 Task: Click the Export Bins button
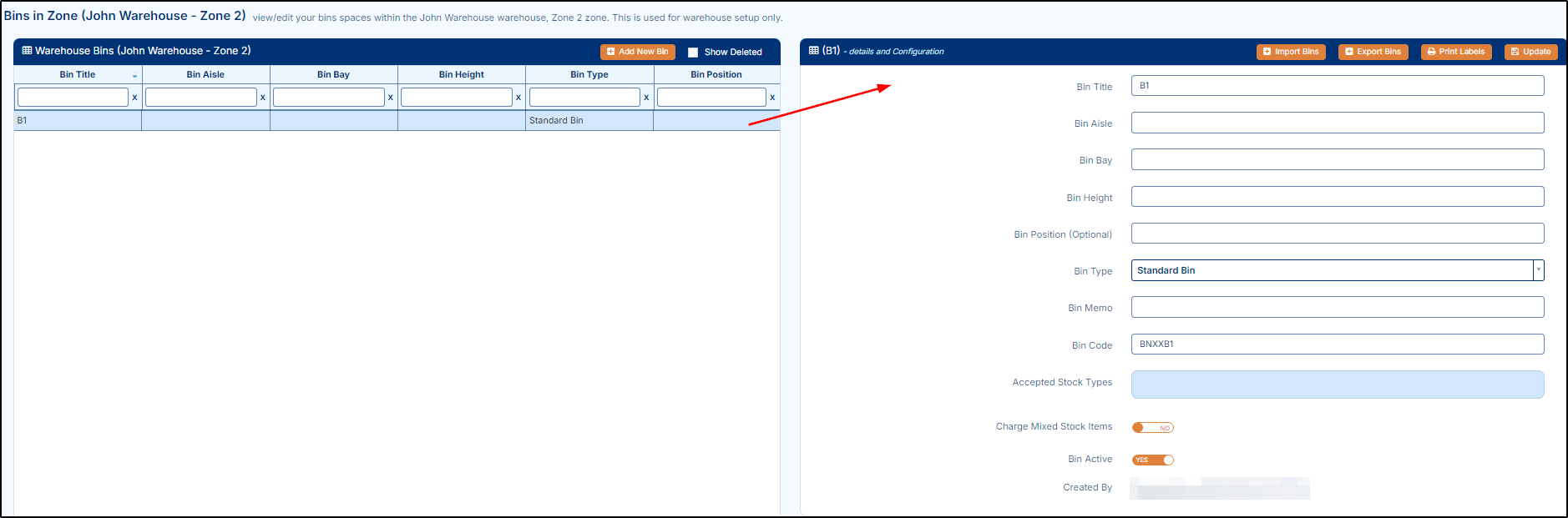[x=1373, y=52]
